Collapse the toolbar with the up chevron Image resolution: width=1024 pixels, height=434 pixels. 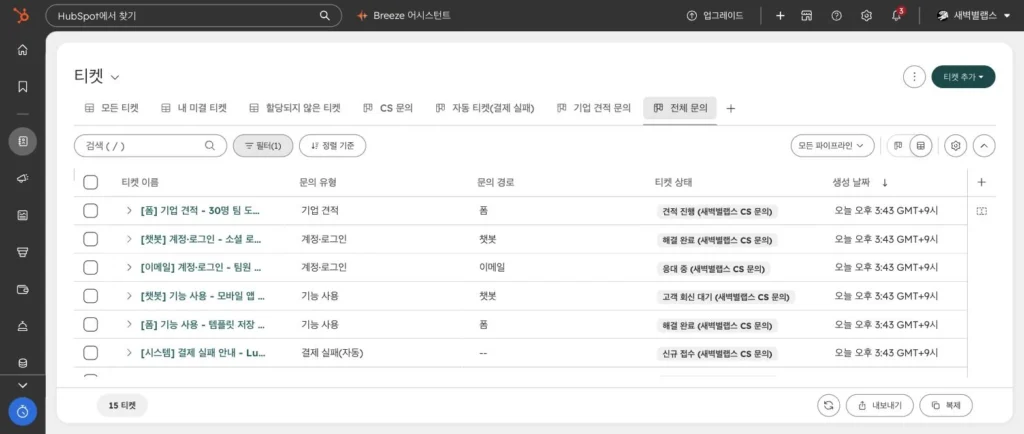(984, 146)
